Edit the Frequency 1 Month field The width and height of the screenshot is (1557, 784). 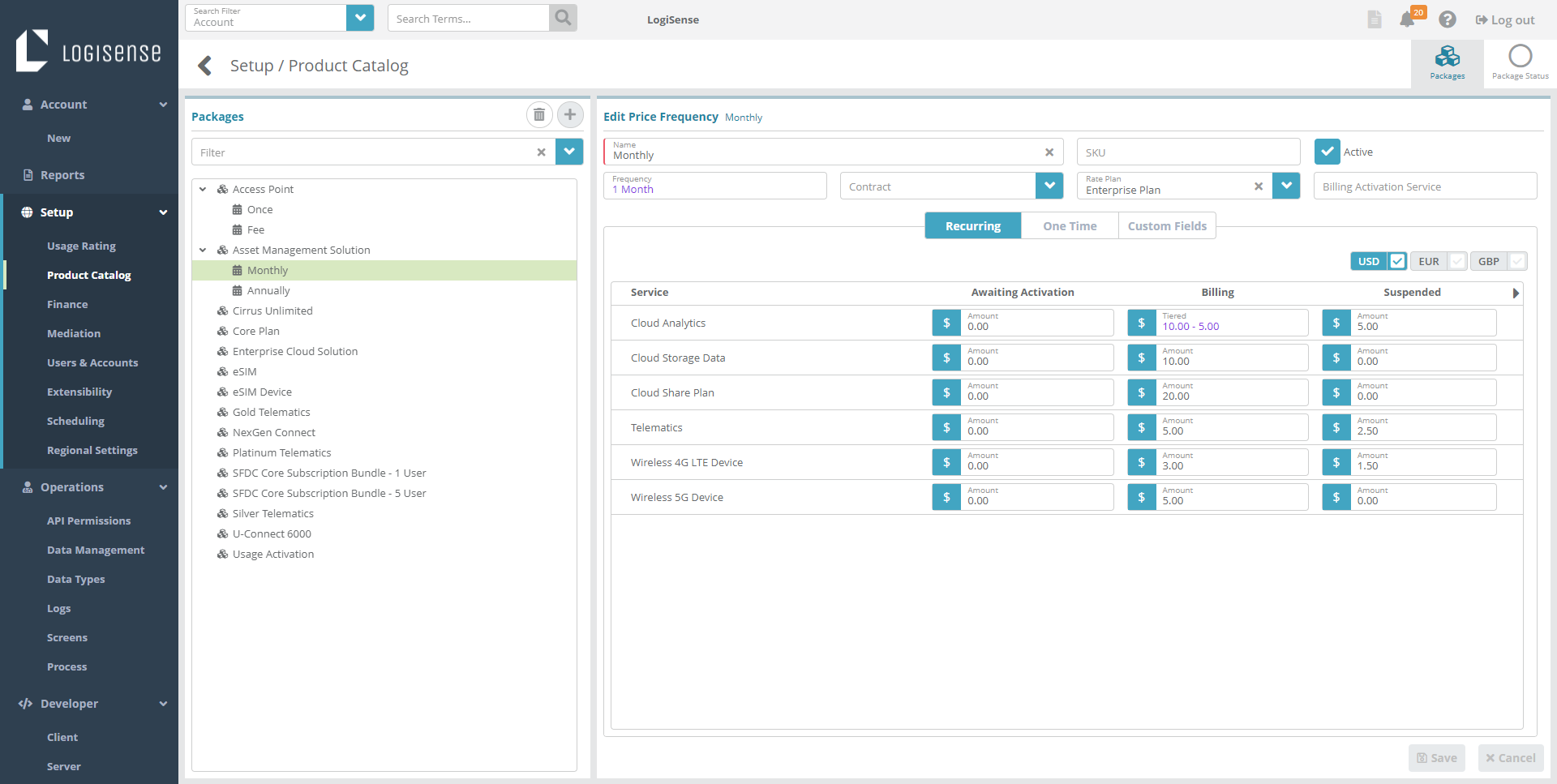[x=715, y=186]
